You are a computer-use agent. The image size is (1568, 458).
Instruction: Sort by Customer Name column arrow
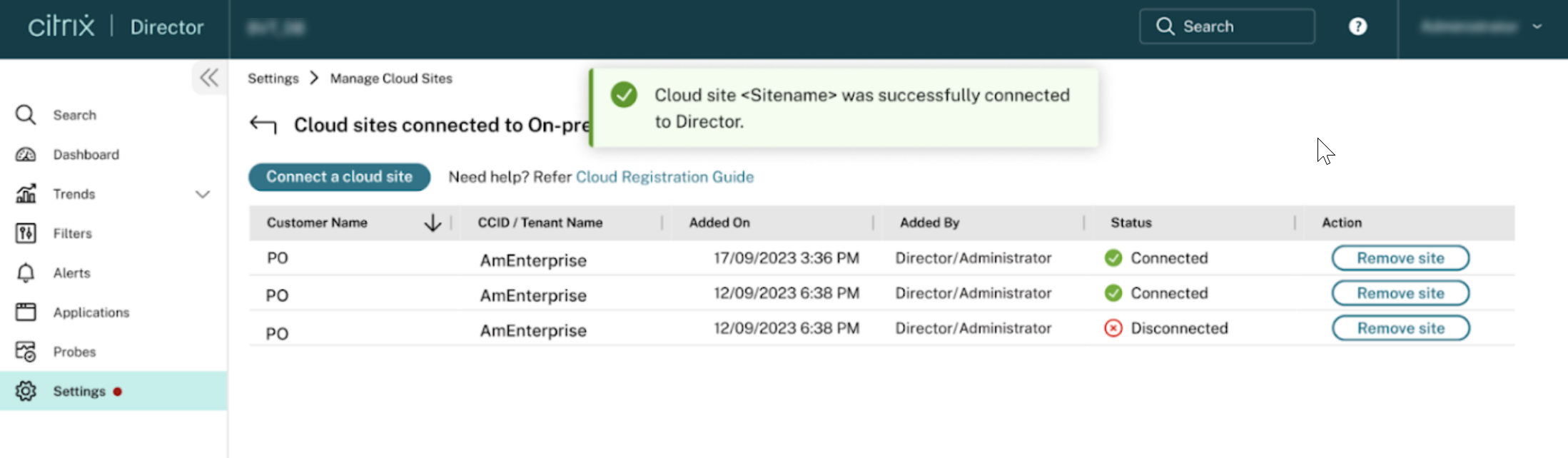(x=433, y=223)
